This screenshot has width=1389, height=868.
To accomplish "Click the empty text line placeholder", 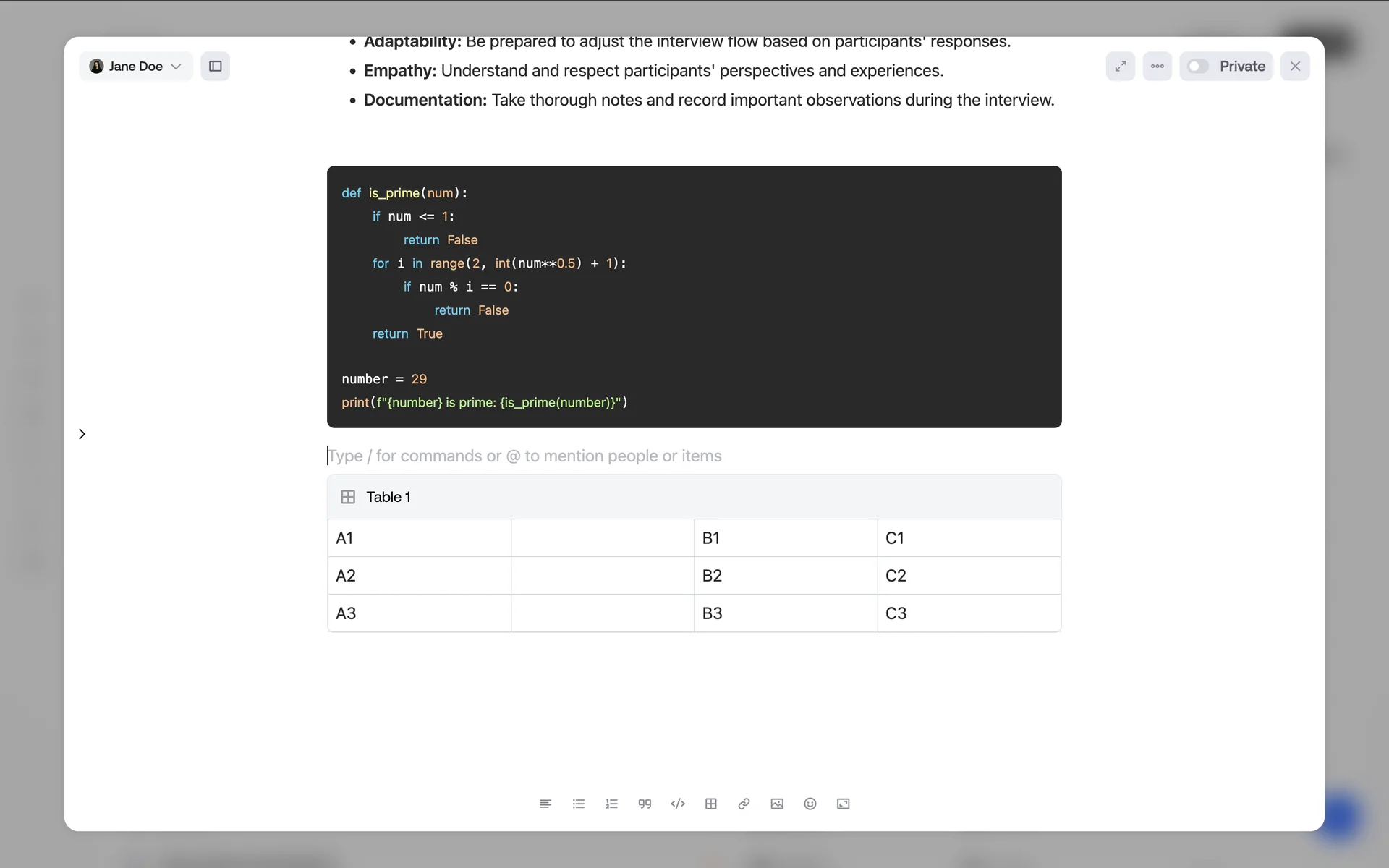I will pos(524,456).
